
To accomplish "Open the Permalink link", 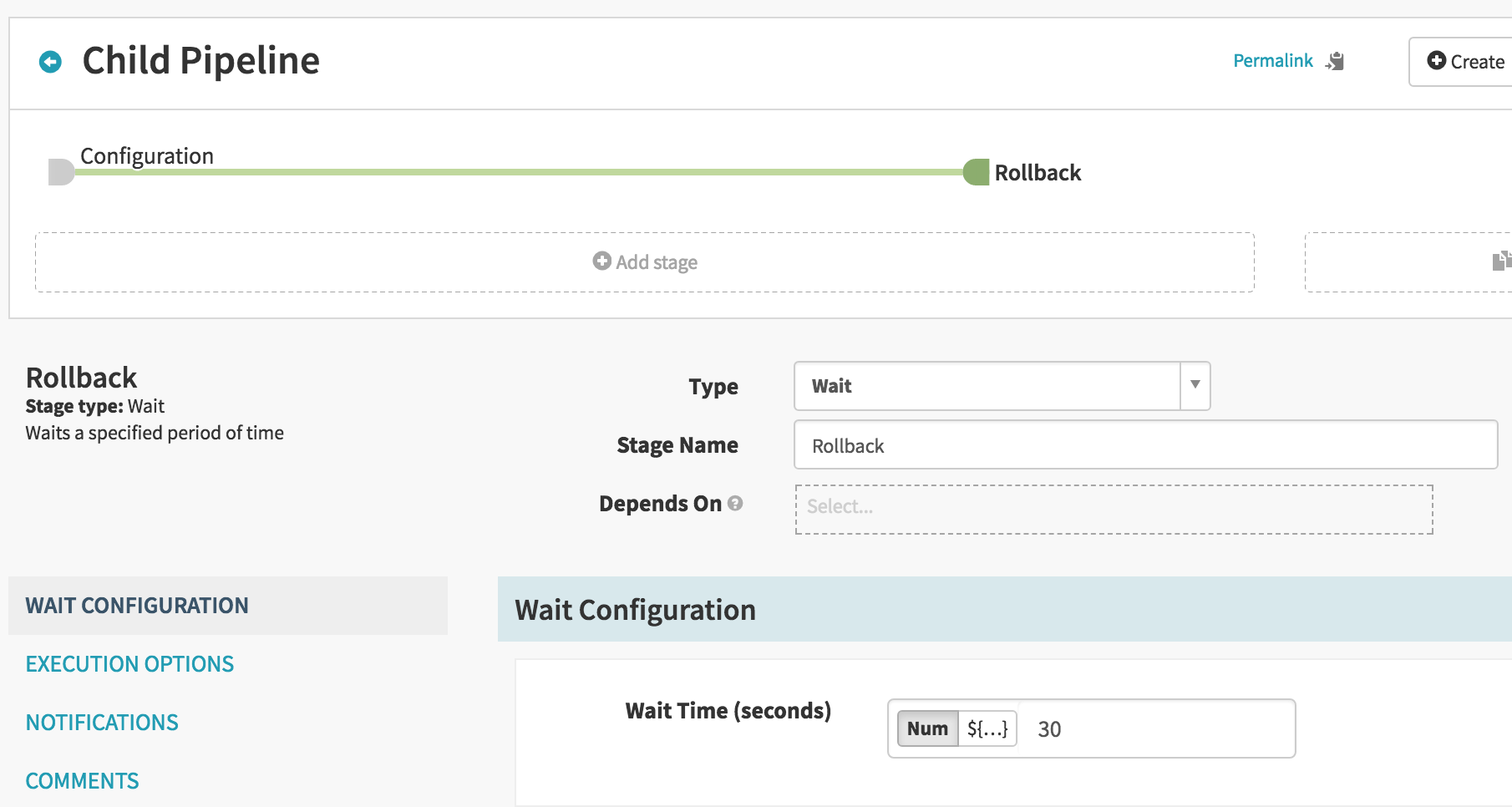I will tap(1273, 61).
